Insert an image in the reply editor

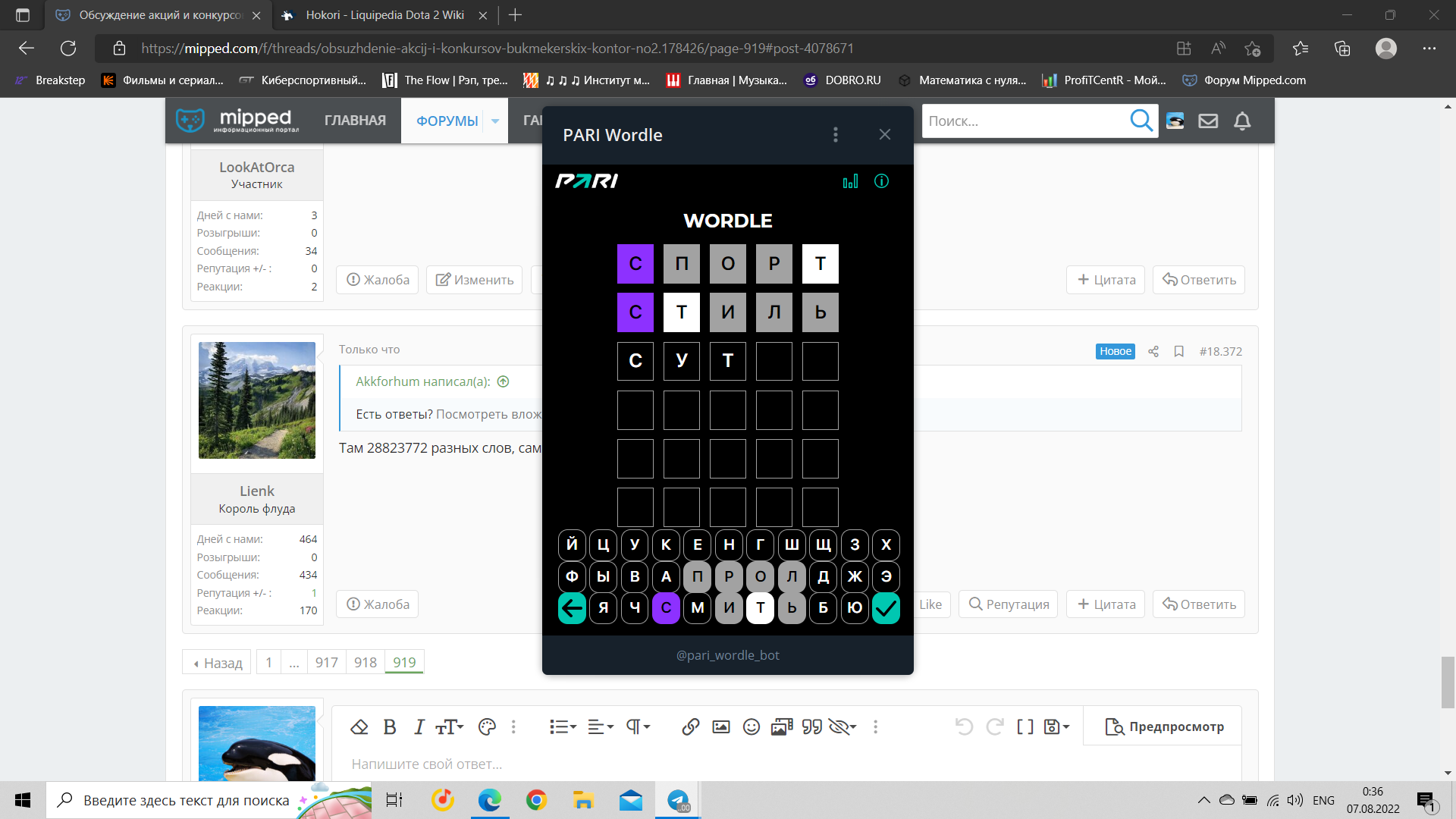(721, 726)
